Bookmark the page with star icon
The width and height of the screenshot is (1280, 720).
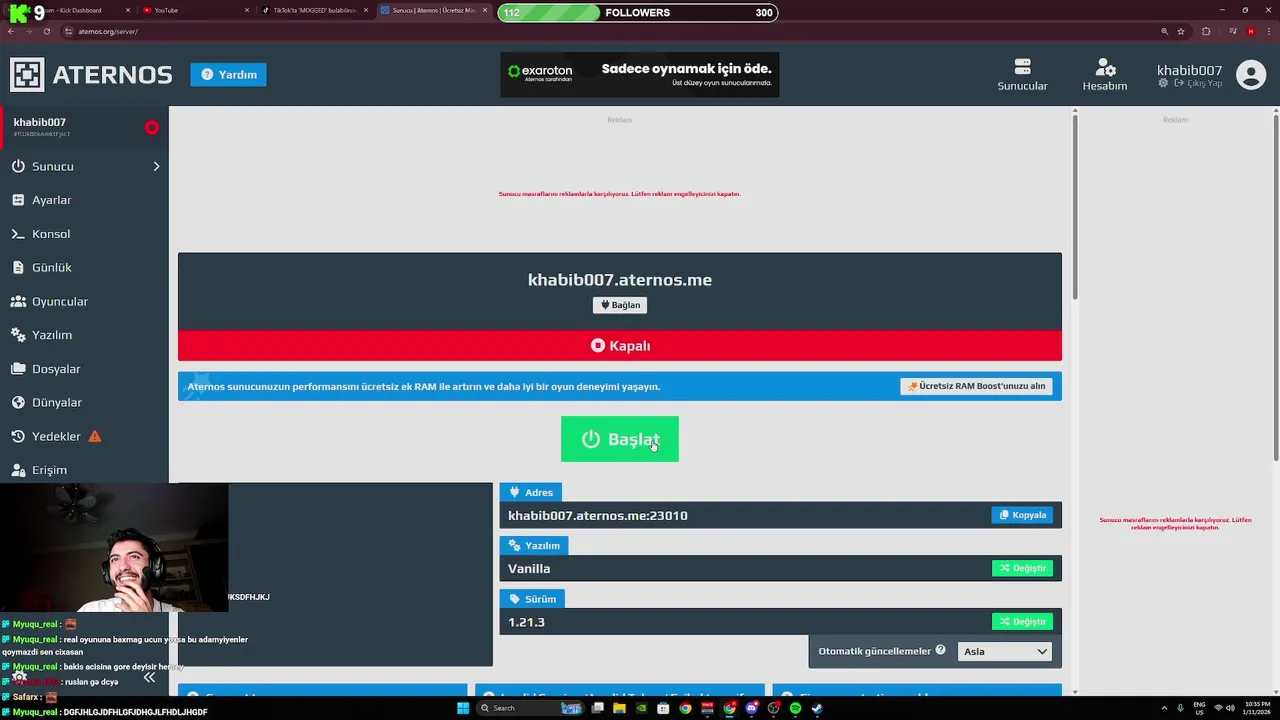click(1181, 31)
